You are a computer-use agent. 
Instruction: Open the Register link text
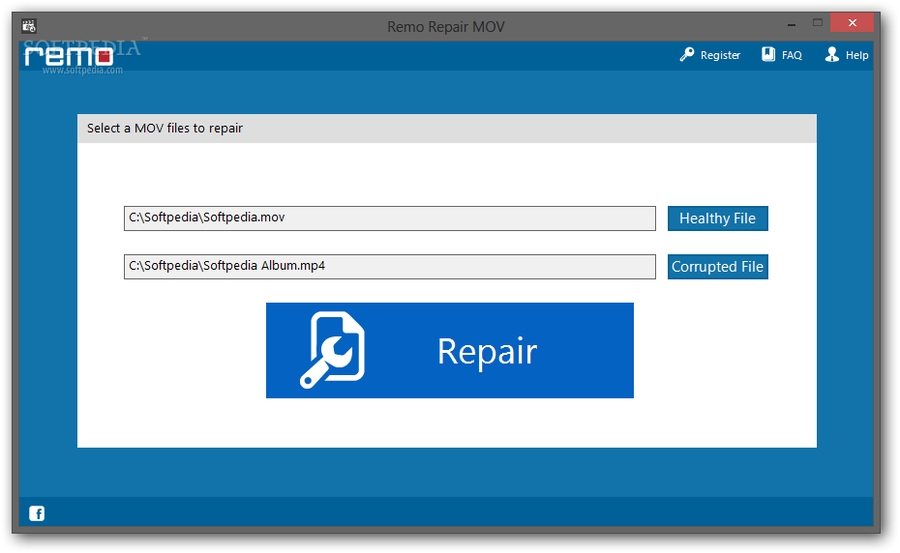tap(720, 55)
